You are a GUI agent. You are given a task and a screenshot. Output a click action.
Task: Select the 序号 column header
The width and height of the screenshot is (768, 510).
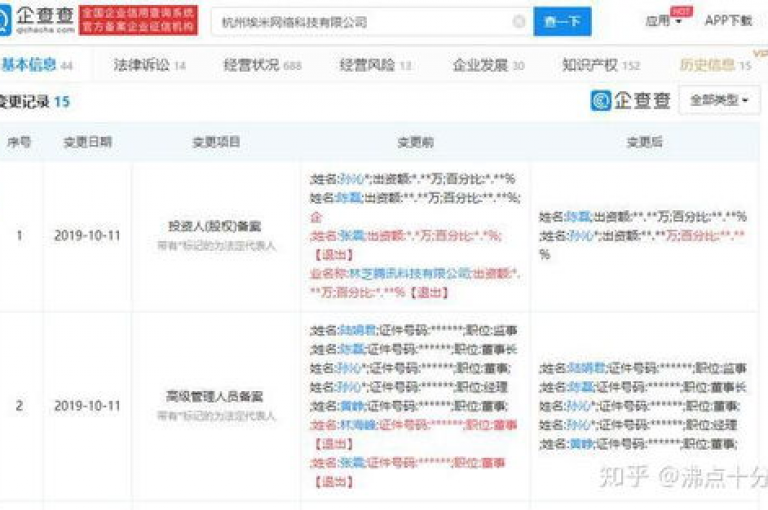coord(19,142)
